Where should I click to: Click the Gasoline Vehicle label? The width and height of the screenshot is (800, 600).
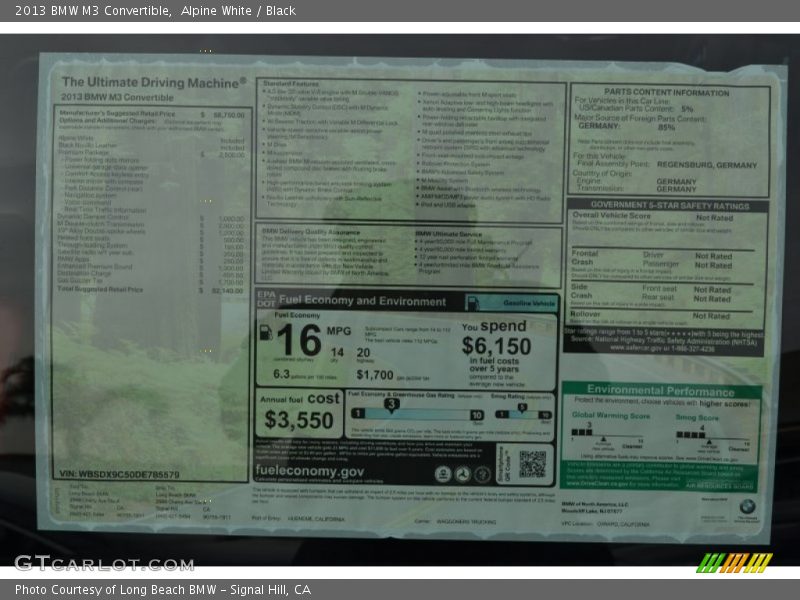529,303
